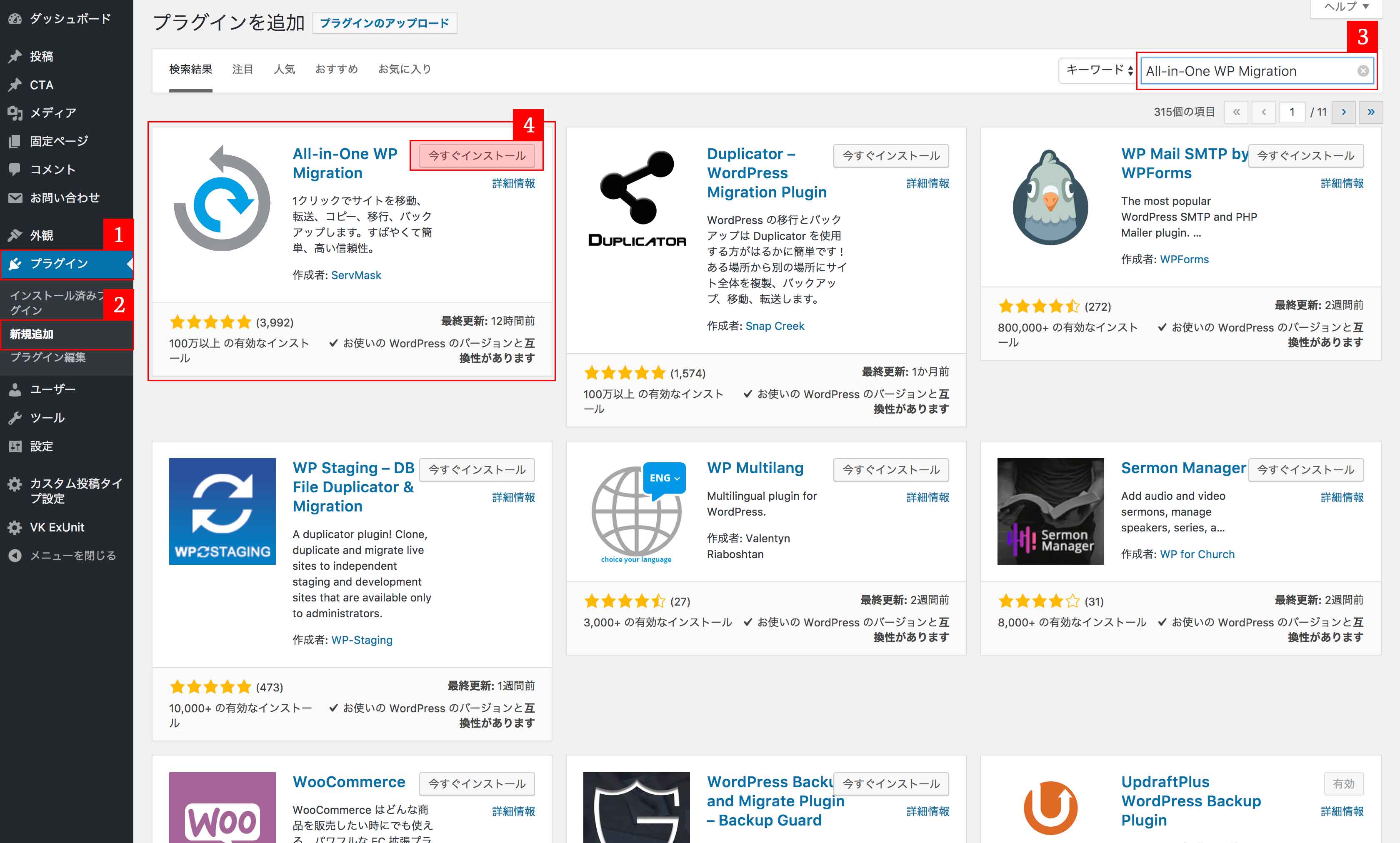Open the ダッシュボード dashboard icon

coord(15,19)
